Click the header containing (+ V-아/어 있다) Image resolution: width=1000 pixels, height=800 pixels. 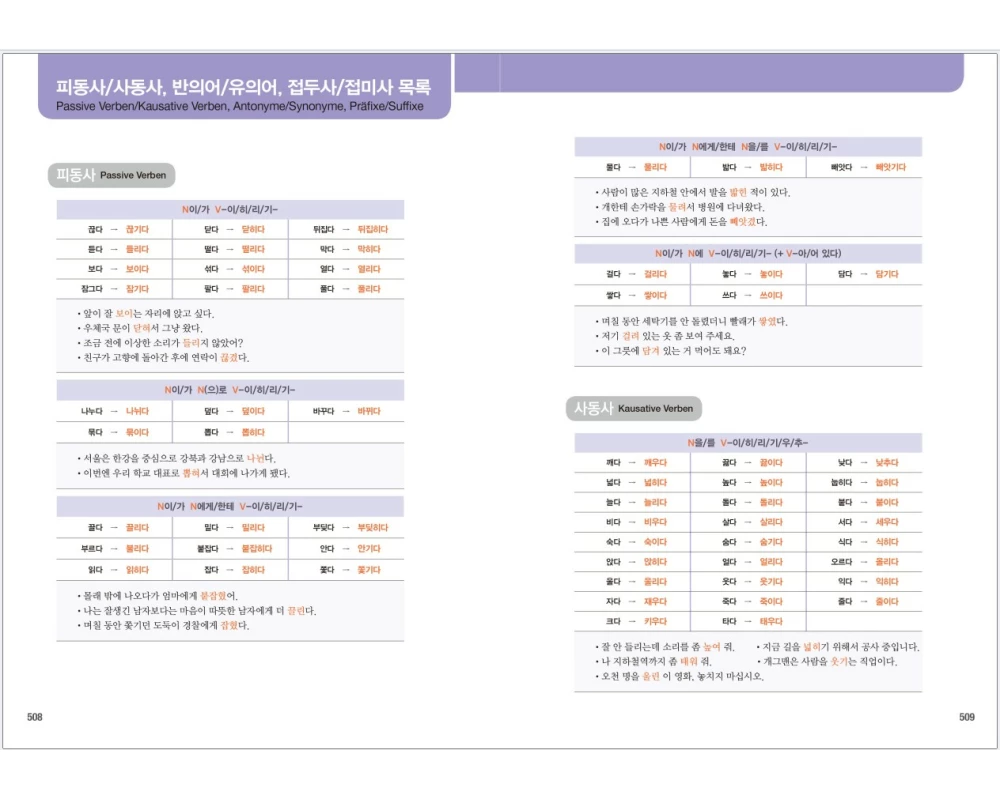(748, 253)
